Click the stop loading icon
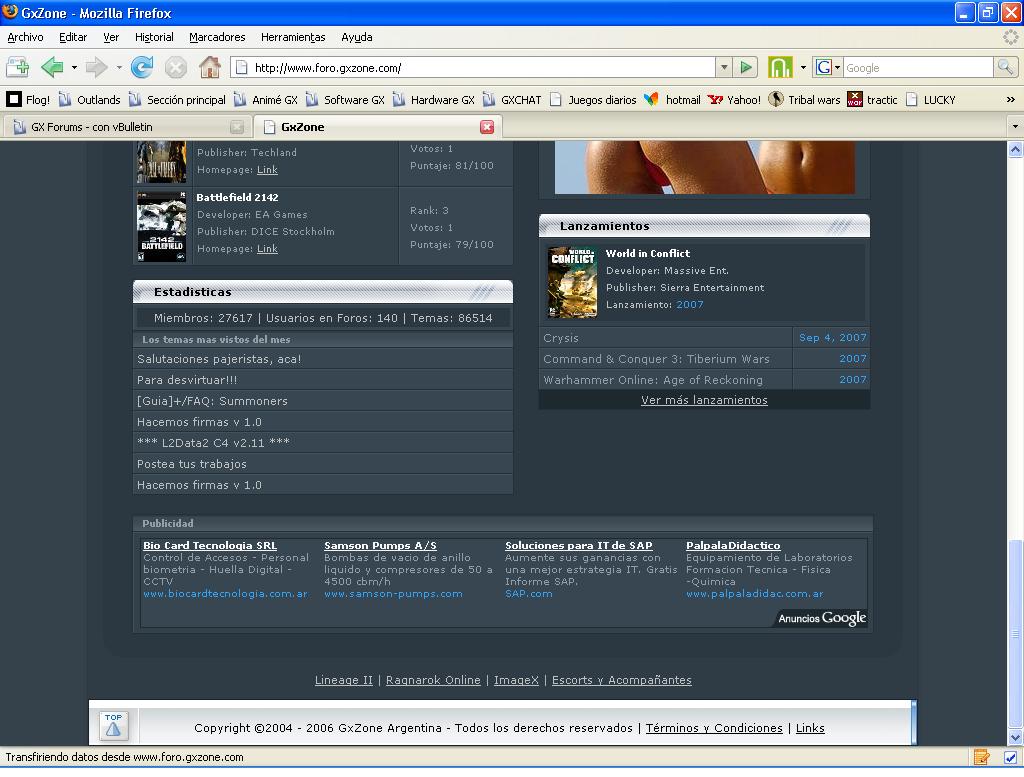Screen dimensions: 1024x777 coord(176,67)
